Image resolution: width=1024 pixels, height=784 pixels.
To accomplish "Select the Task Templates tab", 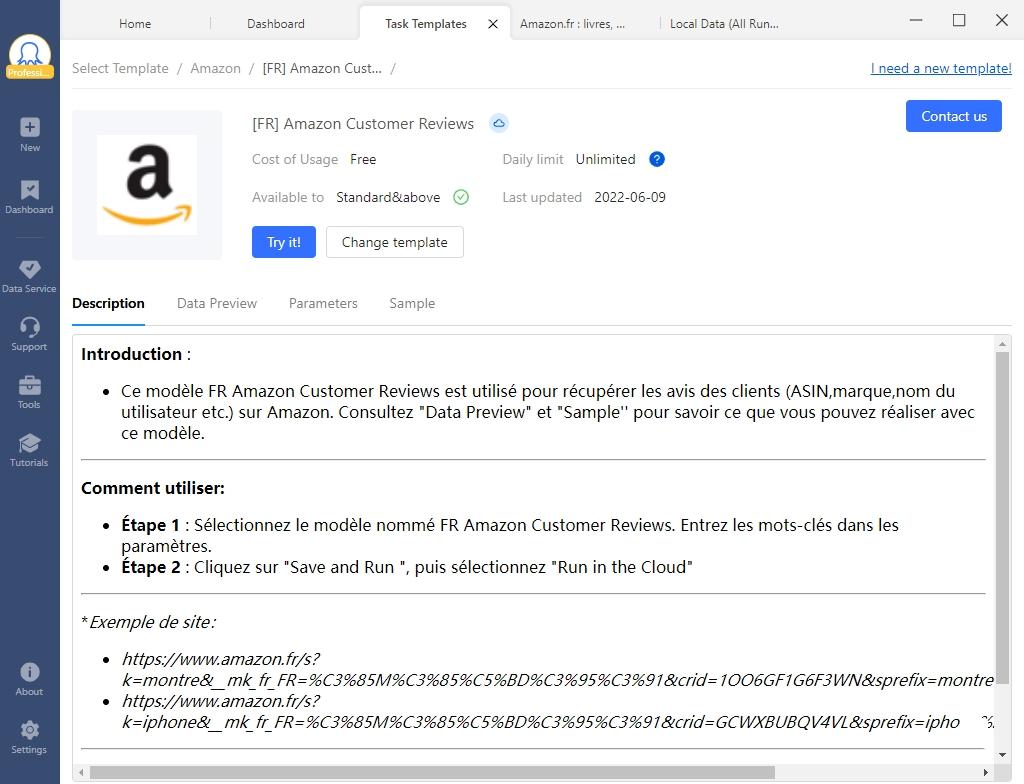I will 426,24.
